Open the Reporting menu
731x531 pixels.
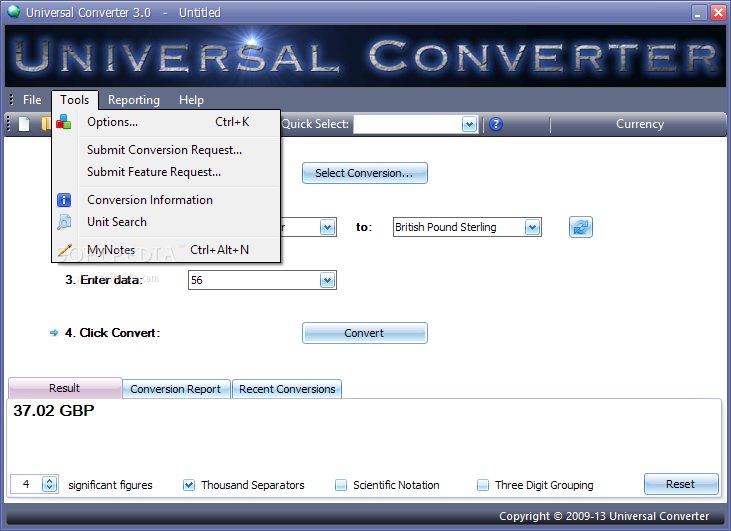tap(134, 100)
